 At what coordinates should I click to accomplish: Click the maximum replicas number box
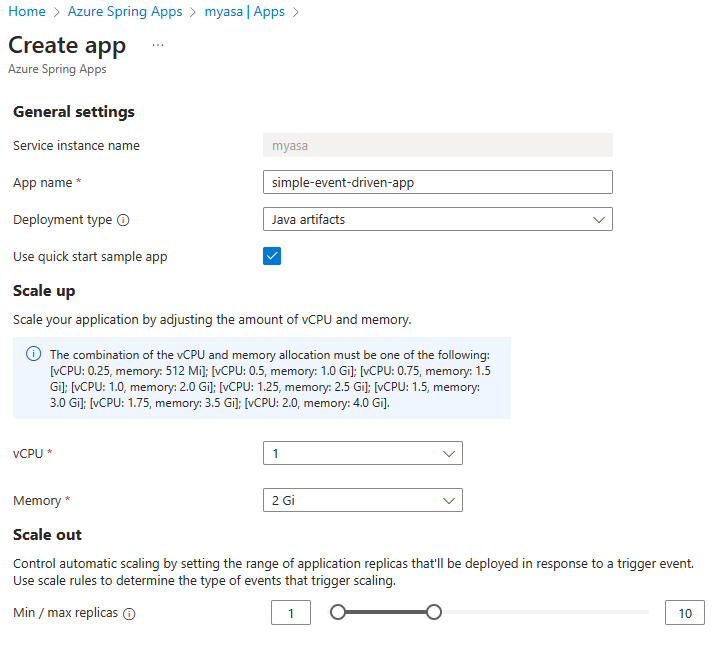click(685, 613)
